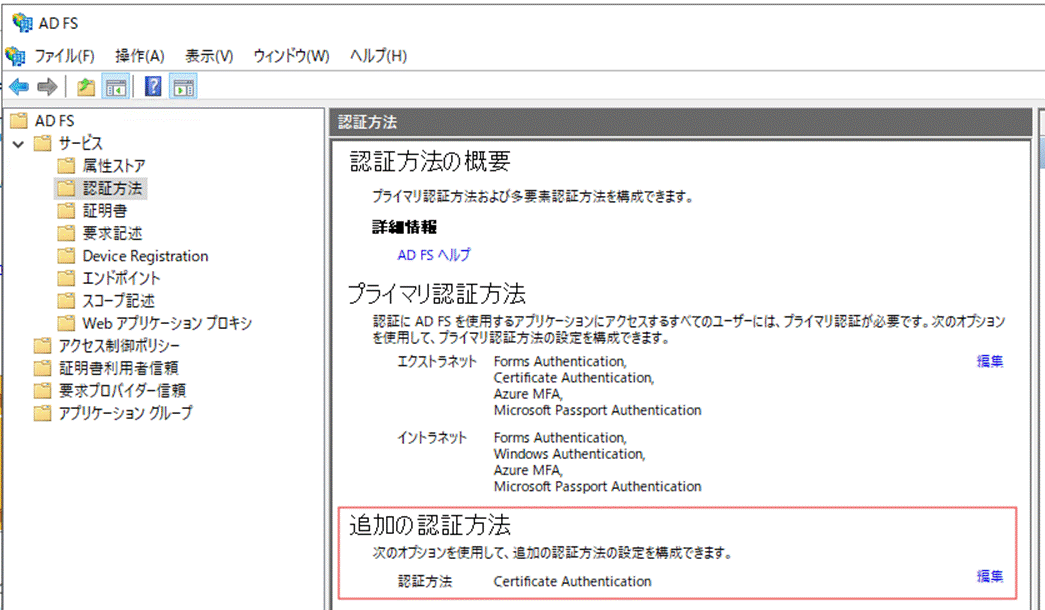Click the エクストラネット label

[x=437, y=361]
